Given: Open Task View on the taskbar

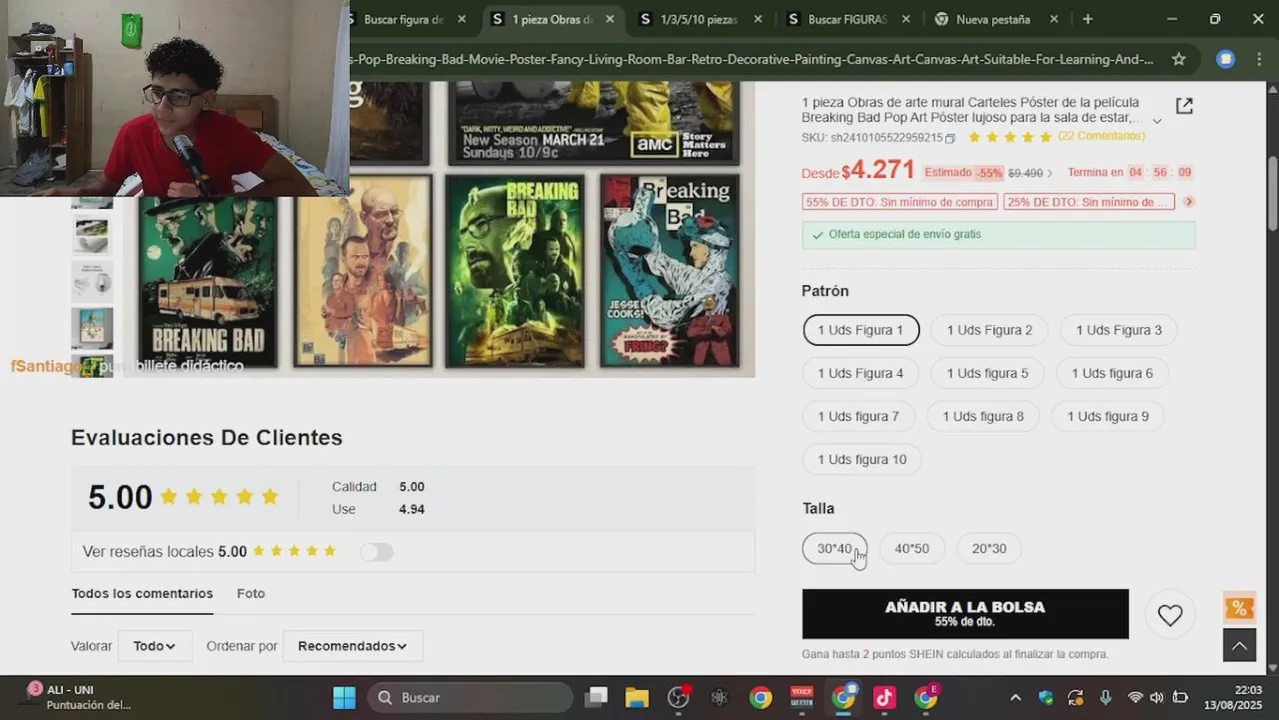Looking at the screenshot, I should click(596, 697).
